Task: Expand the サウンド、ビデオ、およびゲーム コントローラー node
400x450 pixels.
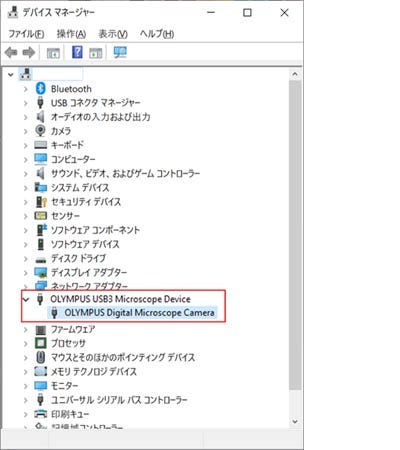Action: (26, 173)
